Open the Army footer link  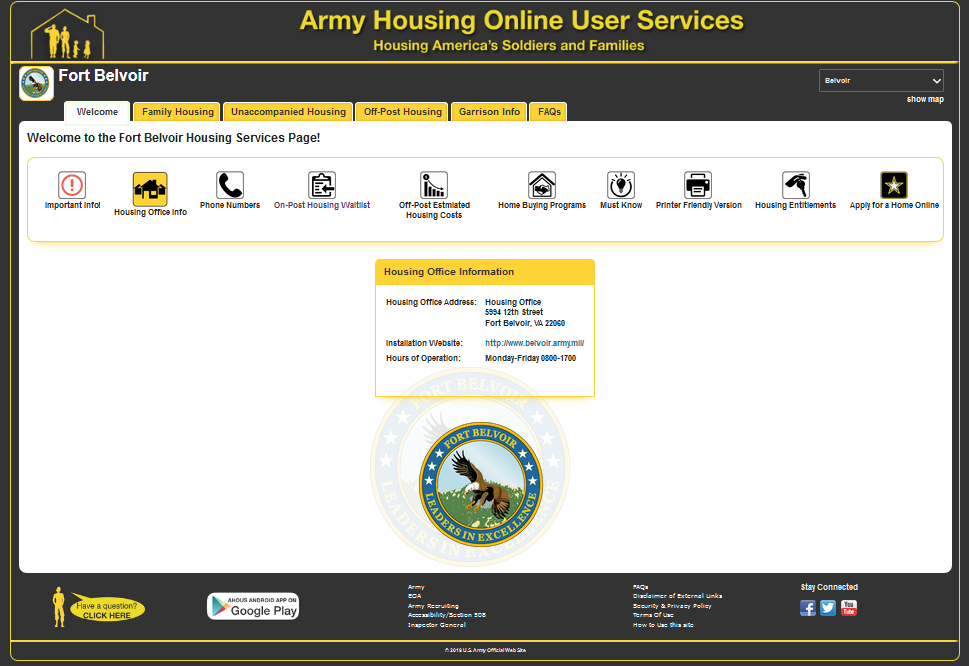416,587
